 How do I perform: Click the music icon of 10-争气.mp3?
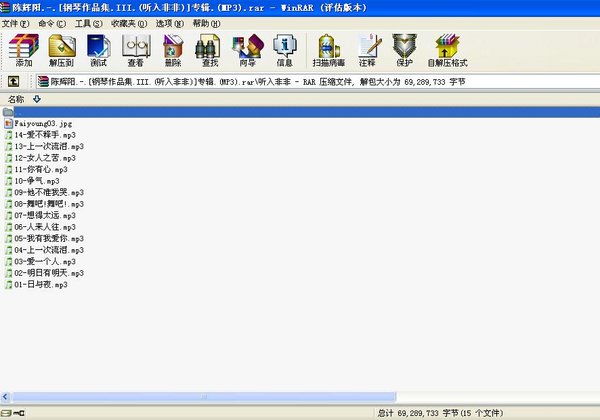pyautogui.click(x=8, y=181)
